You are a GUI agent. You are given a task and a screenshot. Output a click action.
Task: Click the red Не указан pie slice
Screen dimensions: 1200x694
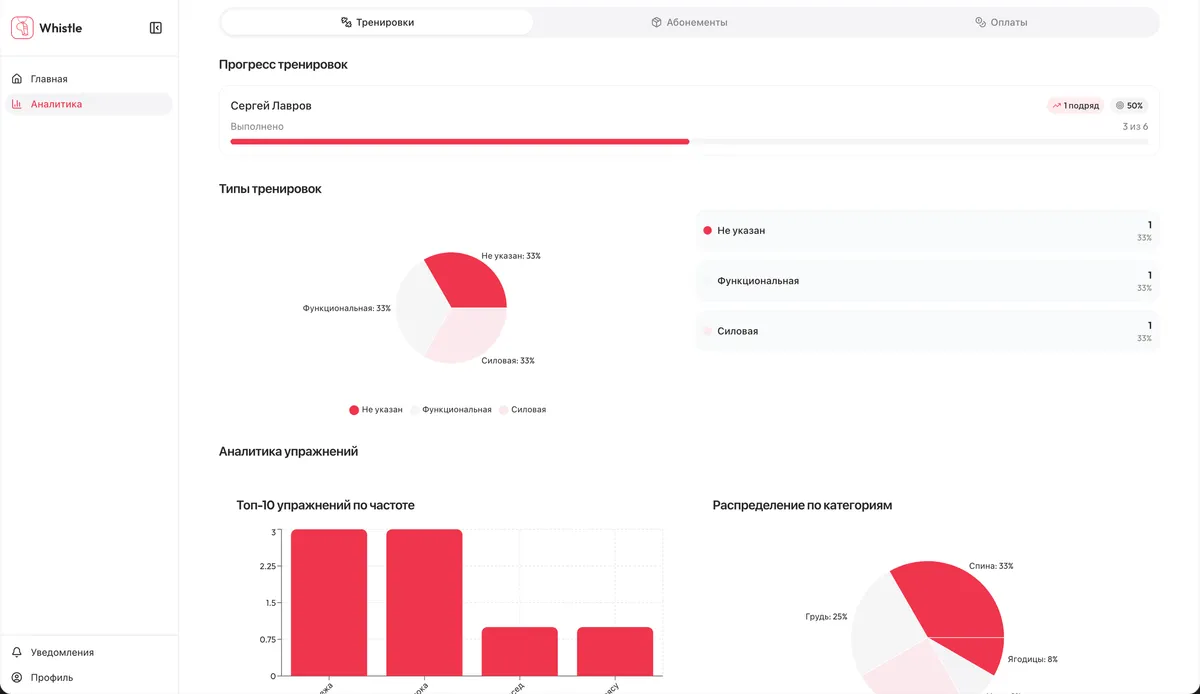coord(468,282)
